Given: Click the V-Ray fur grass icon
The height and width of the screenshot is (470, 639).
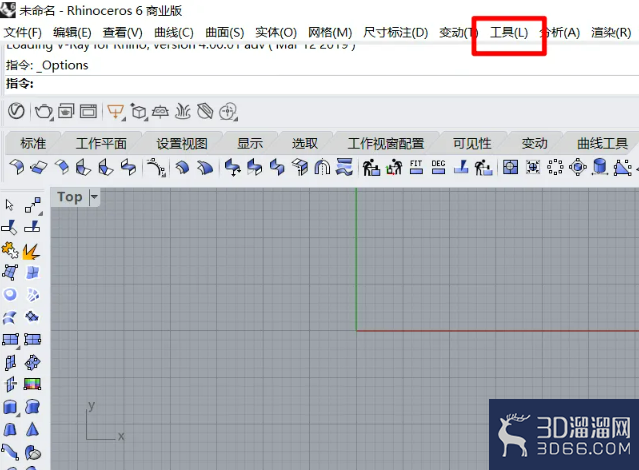Looking at the screenshot, I should point(183,111).
